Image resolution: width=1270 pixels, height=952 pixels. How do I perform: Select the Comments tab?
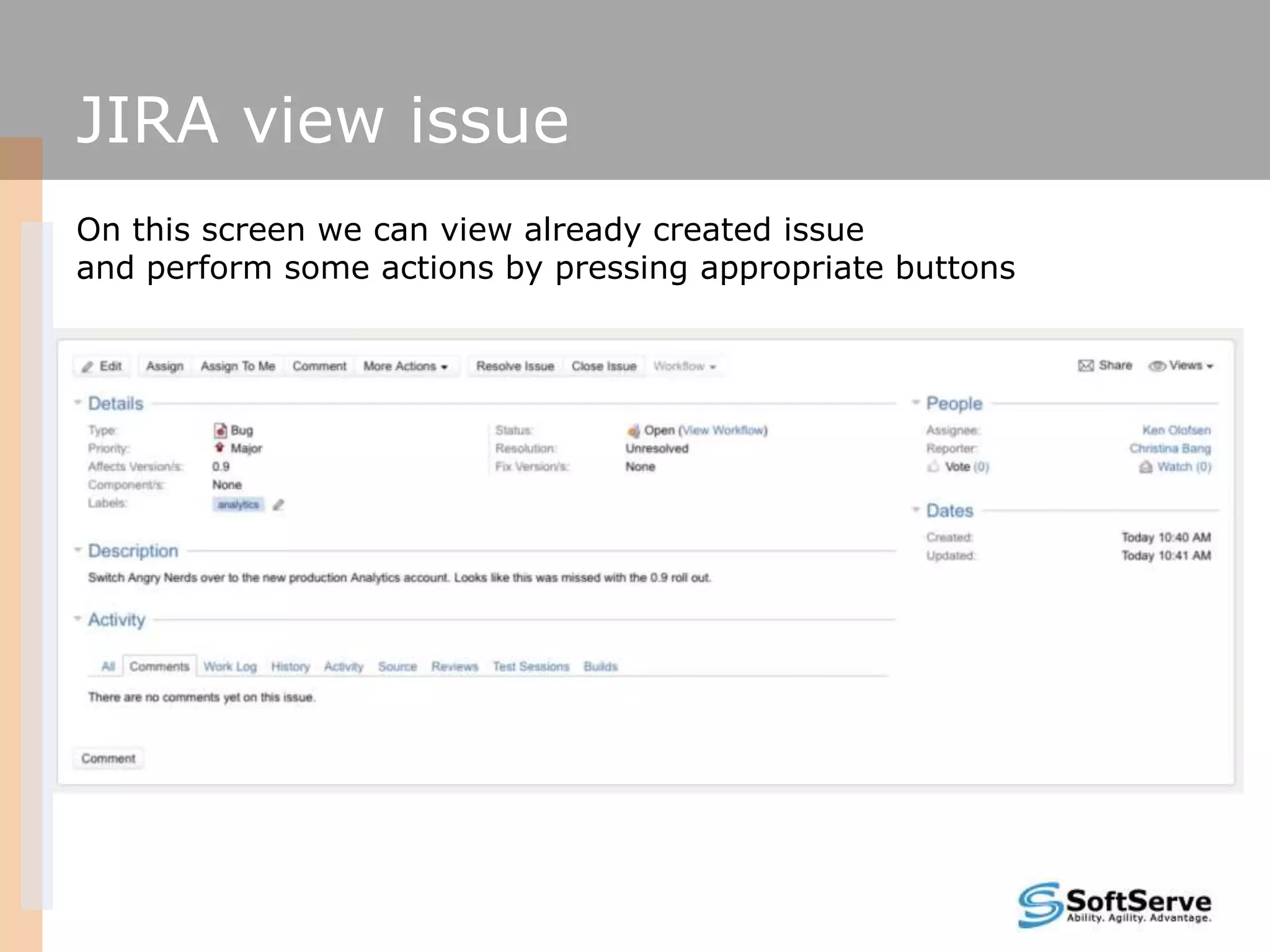click(159, 666)
